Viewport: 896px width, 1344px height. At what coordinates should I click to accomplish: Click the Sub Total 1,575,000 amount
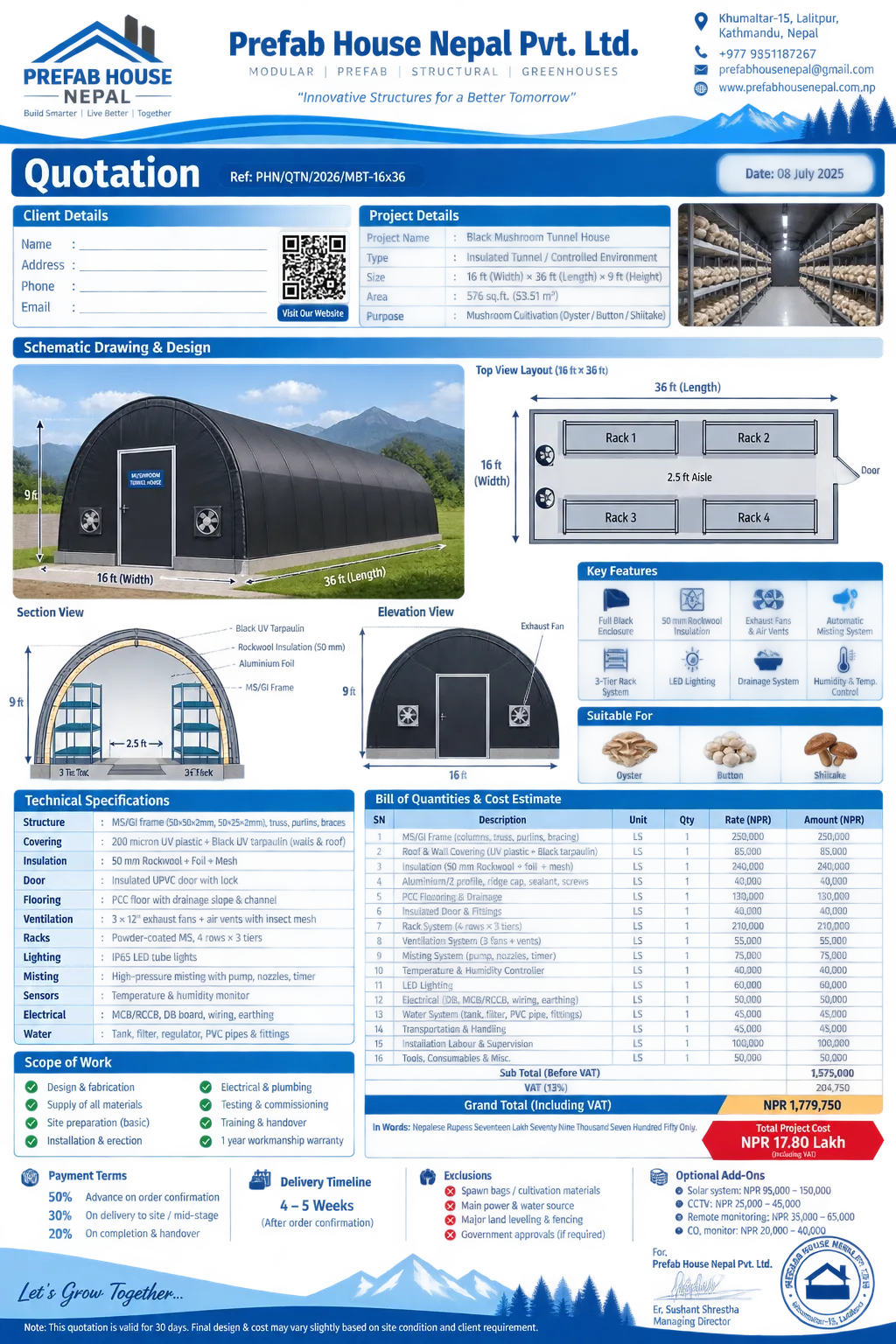click(x=832, y=1073)
